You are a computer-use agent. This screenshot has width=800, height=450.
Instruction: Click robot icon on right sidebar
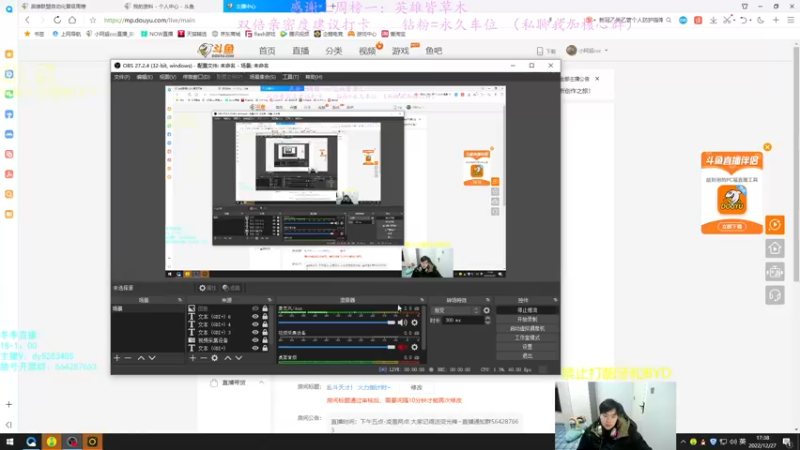coord(774,272)
